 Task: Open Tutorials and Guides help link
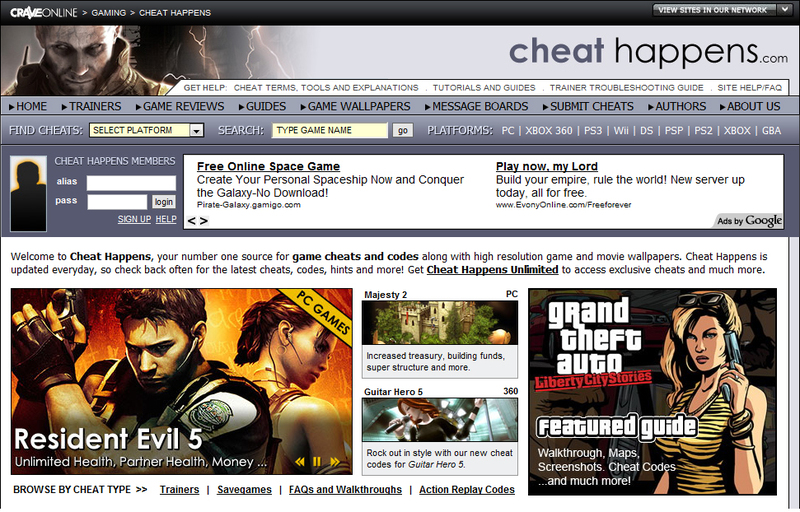[484, 88]
